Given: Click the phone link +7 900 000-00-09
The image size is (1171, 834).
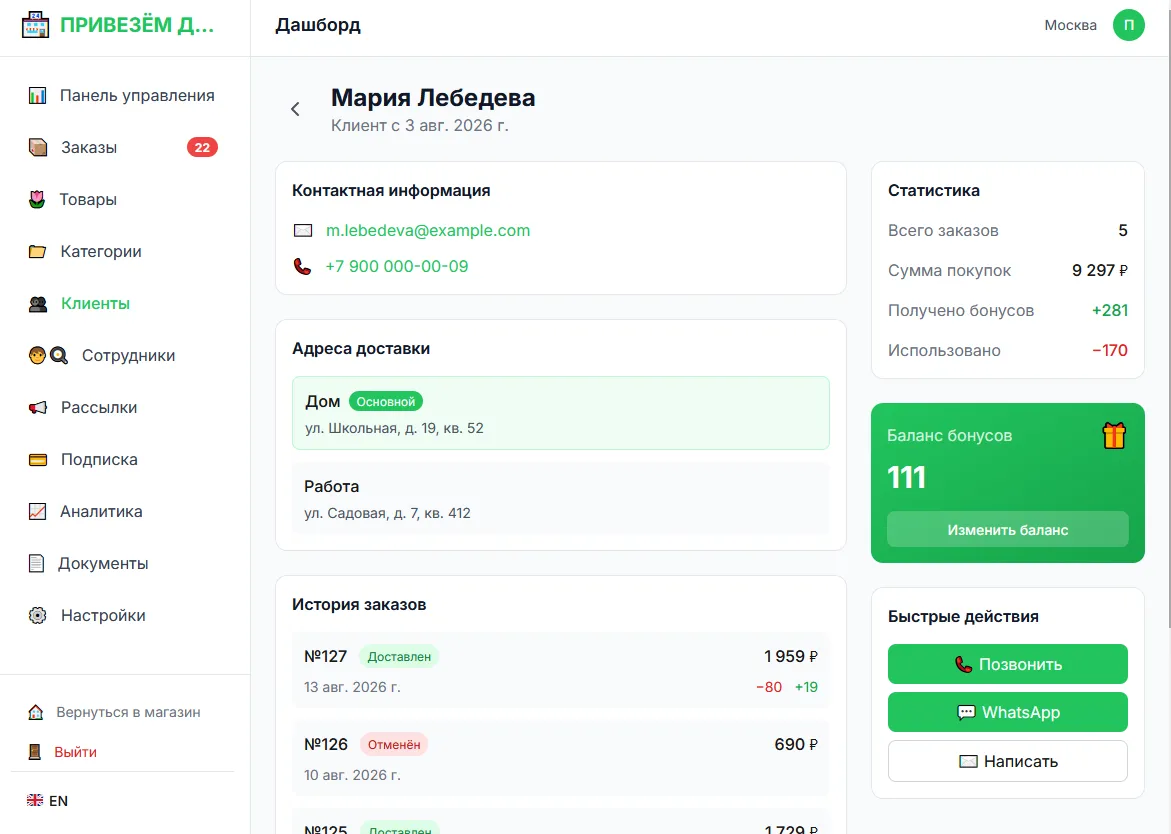Looking at the screenshot, I should (x=397, y=267).
